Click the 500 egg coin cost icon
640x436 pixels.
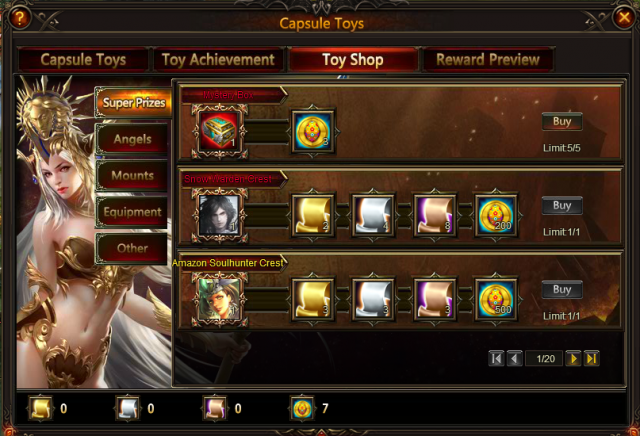click(496, 300)
